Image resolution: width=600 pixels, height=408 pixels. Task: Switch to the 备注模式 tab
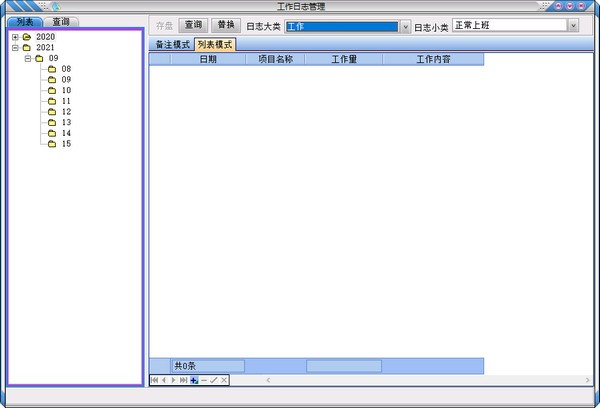click(x=172, y=45)
